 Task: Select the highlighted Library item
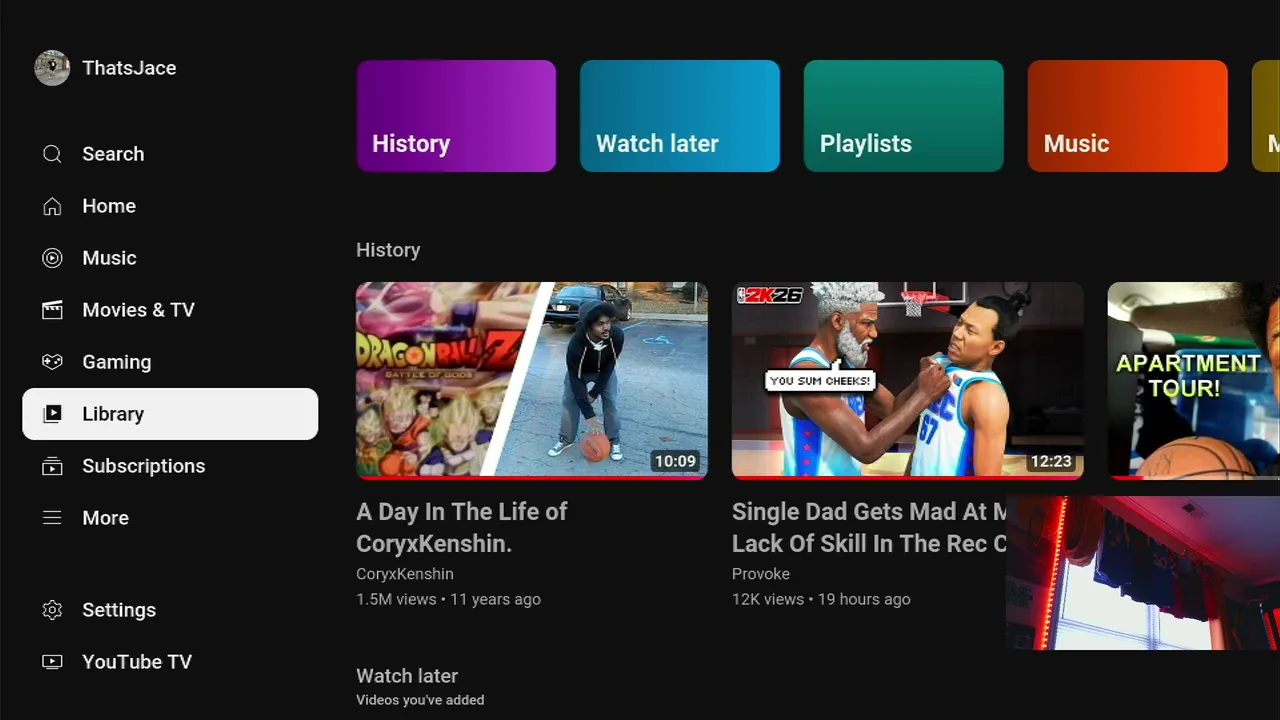coord(170,414)
